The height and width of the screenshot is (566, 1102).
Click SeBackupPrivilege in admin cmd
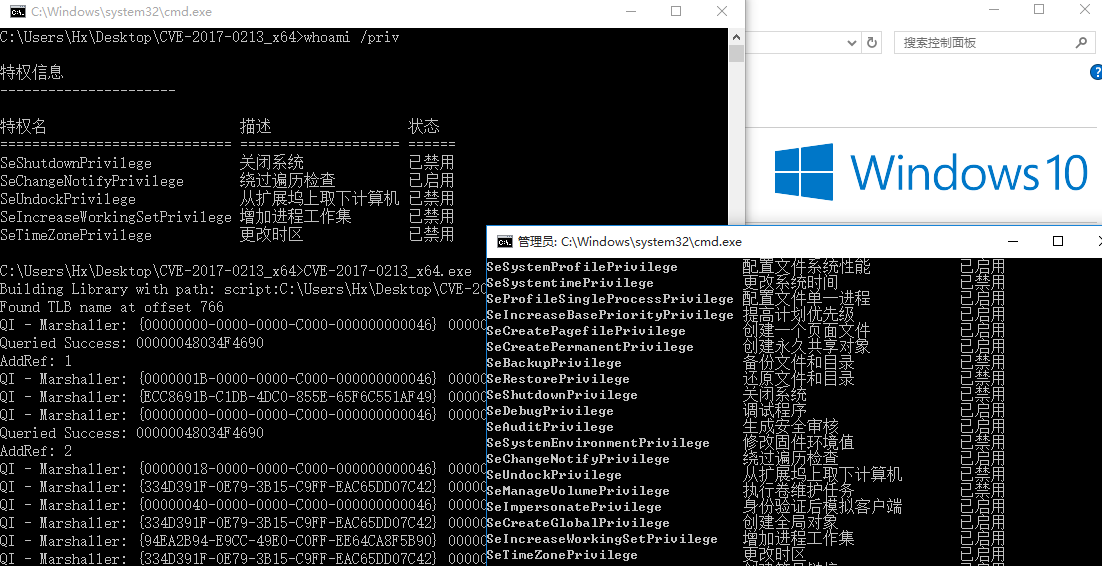pos(554,364)
